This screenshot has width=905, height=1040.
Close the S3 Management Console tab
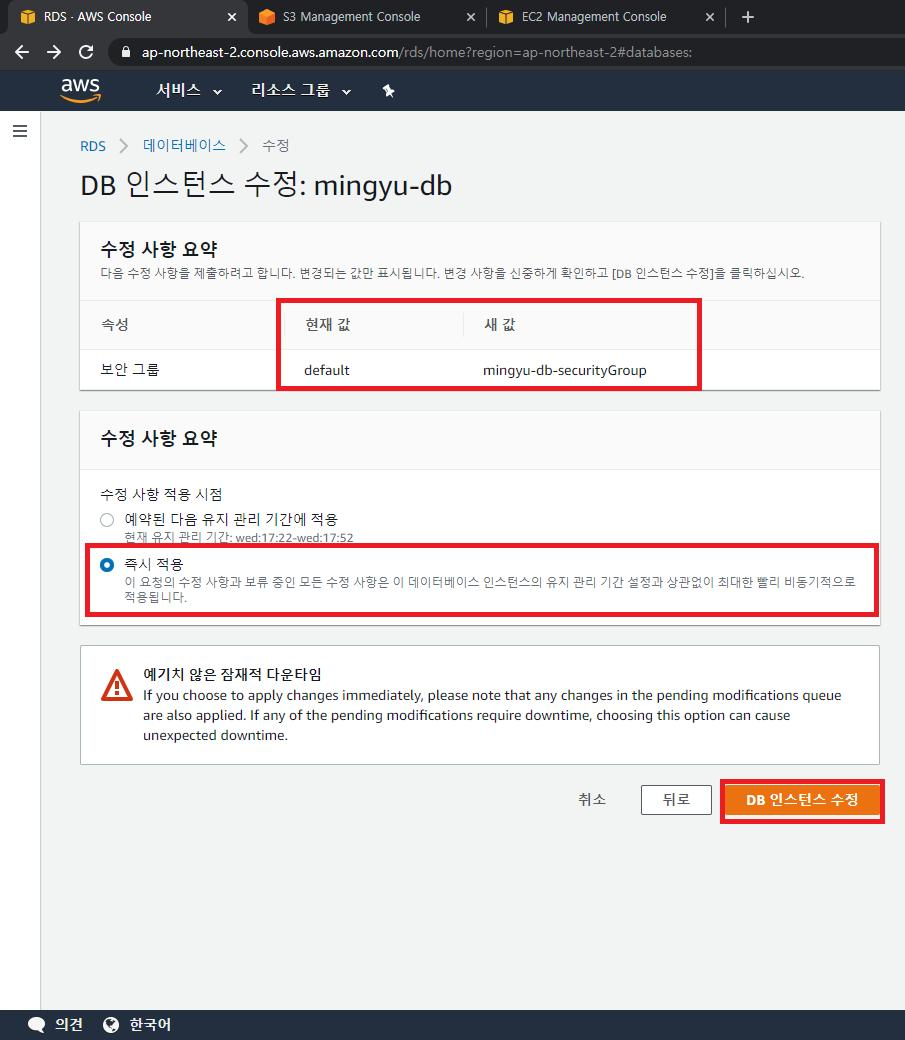pos(470,17)
